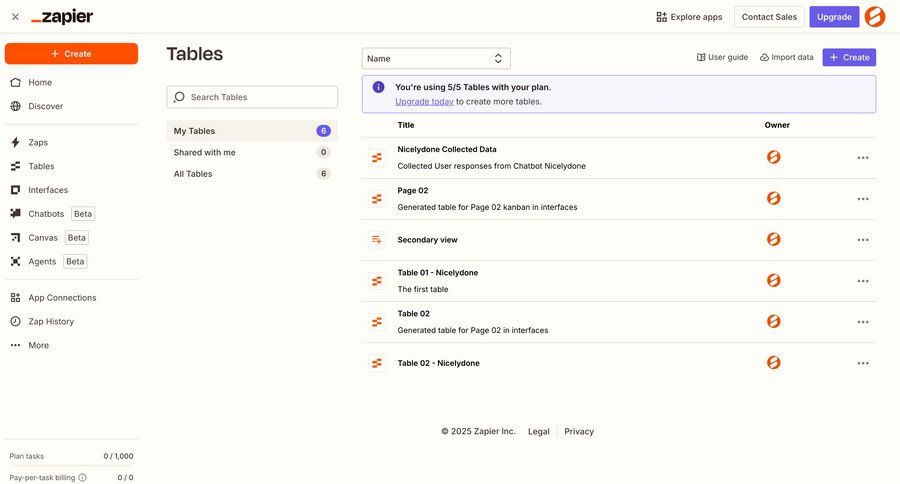Open options for Table 02 - Nicelydone
Viewport: 900px width, 484px height.
point(863,363)
